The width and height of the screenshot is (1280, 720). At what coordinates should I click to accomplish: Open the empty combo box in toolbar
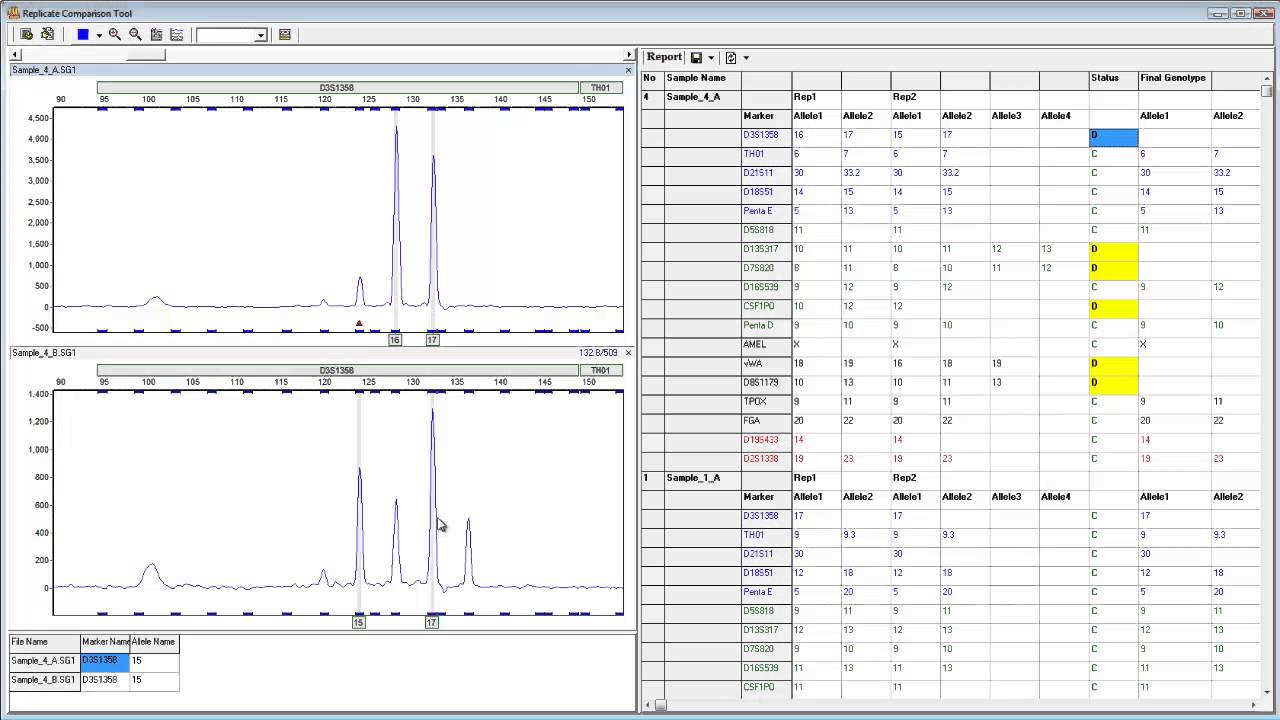click(x=261, y=35)
